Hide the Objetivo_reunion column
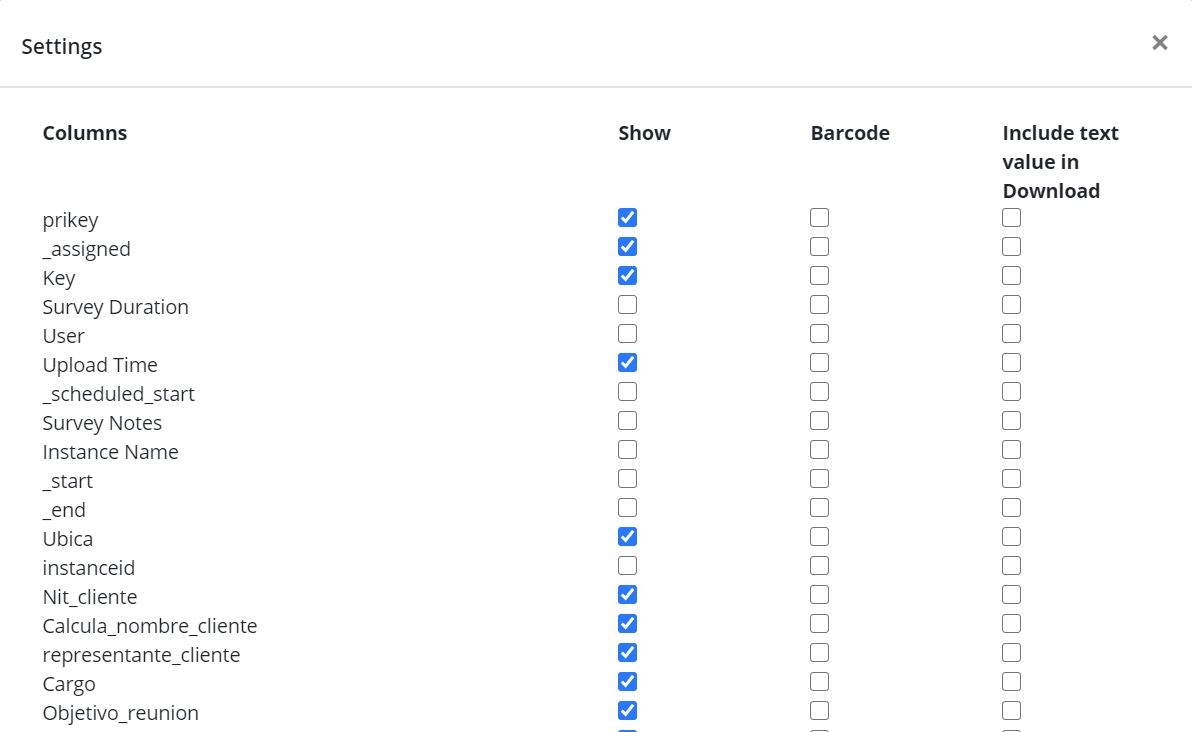This screenshot has width=1192, height=732. coord(627,711)
